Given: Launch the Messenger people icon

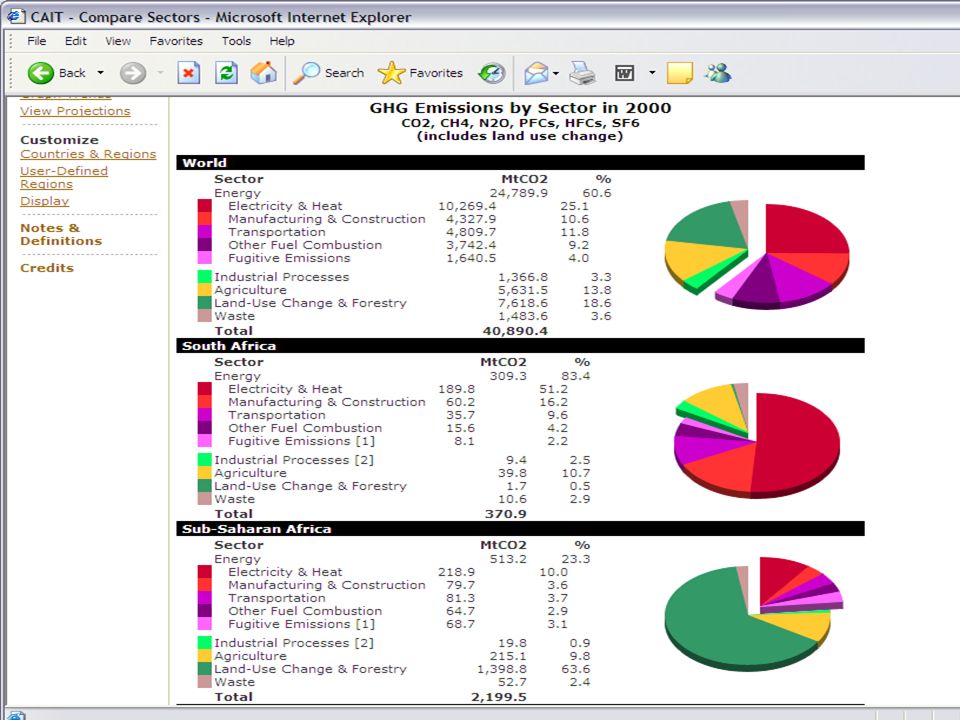Looking at the screenshot, I should click(718, 73).
